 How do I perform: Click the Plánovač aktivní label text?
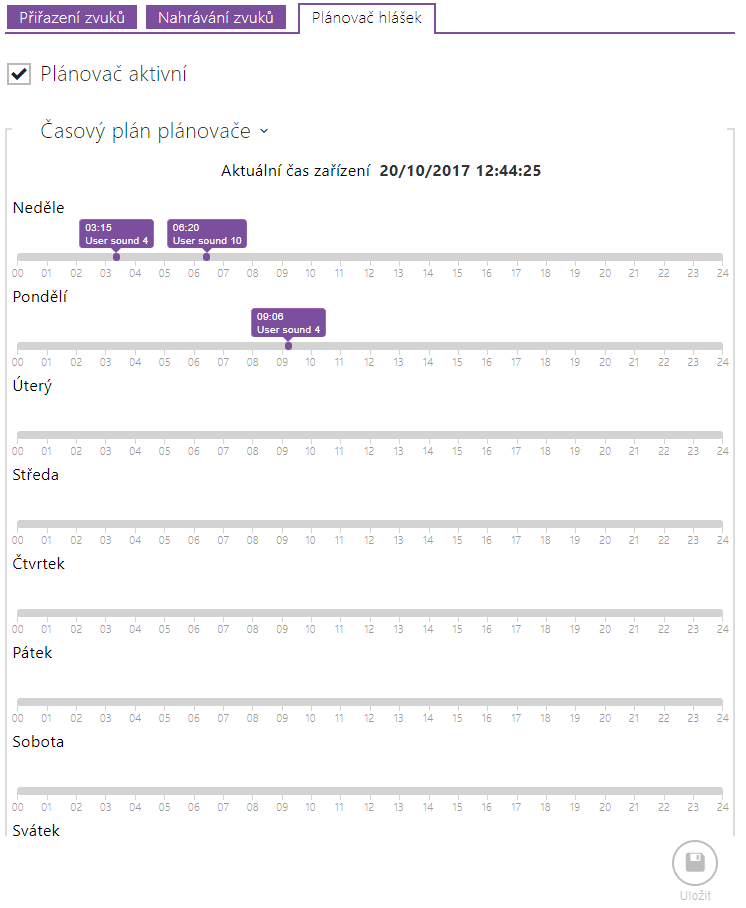tap(114, 74)
